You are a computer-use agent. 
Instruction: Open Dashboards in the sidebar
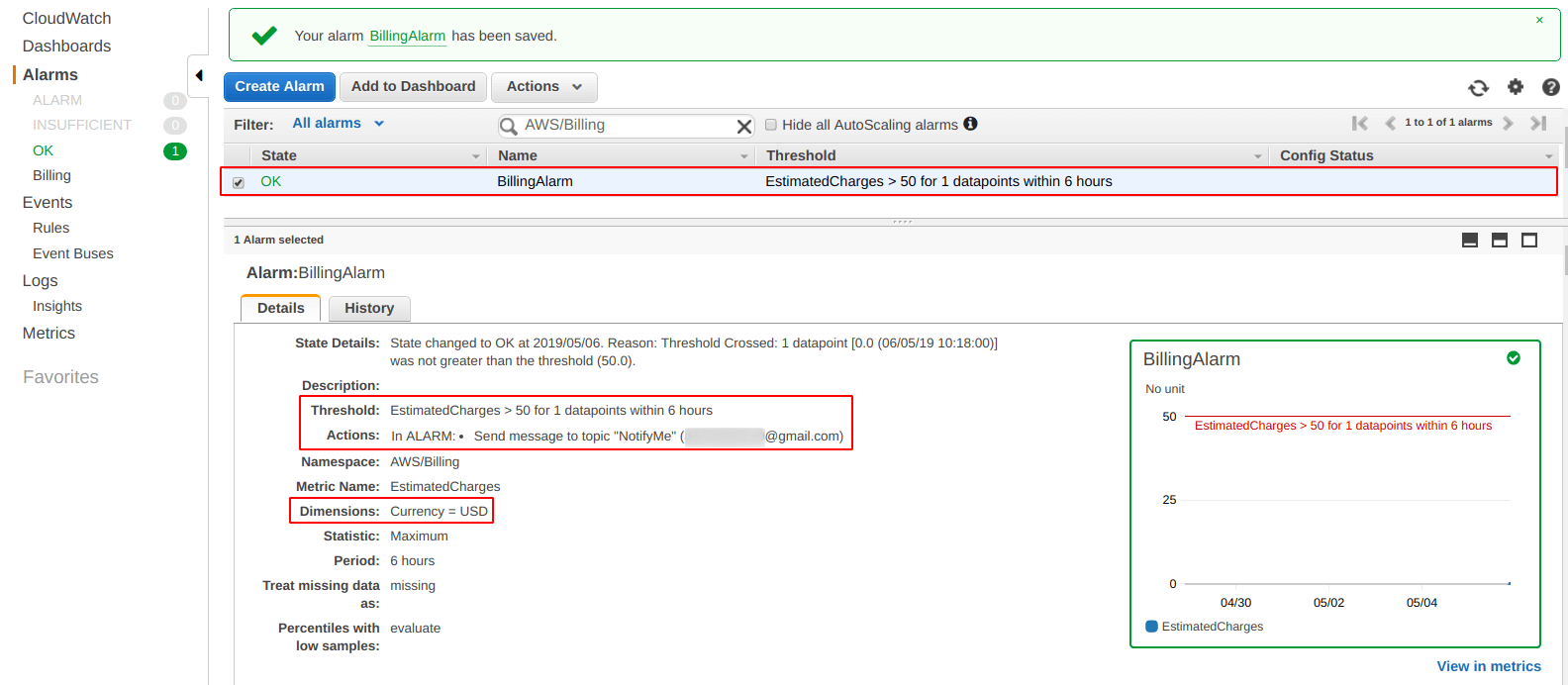pos(67,47)
